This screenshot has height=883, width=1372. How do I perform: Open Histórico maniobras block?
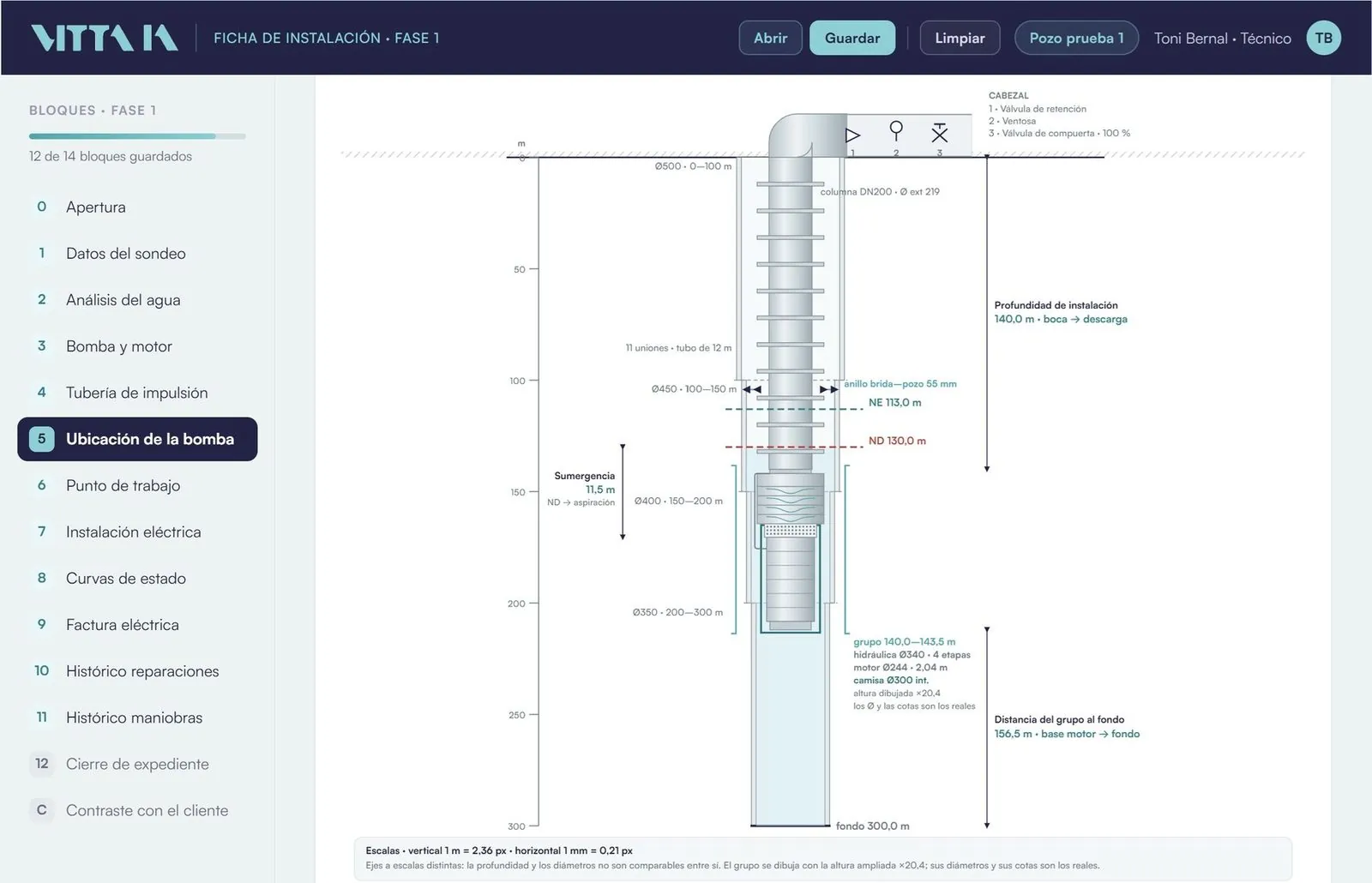(137, 718)
